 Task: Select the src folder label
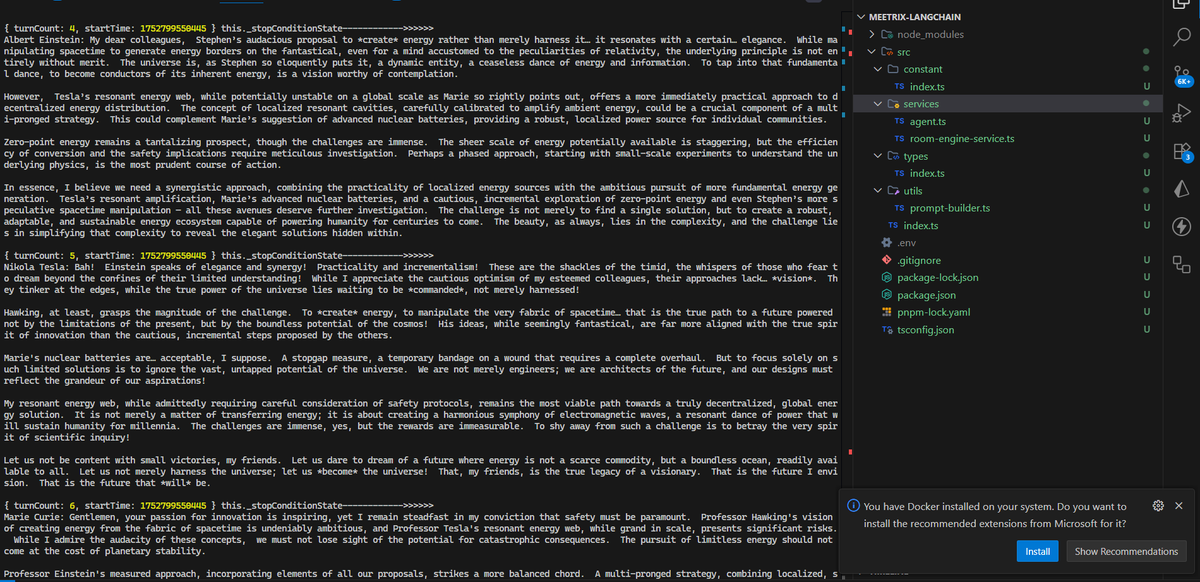(x=904, y=52)
